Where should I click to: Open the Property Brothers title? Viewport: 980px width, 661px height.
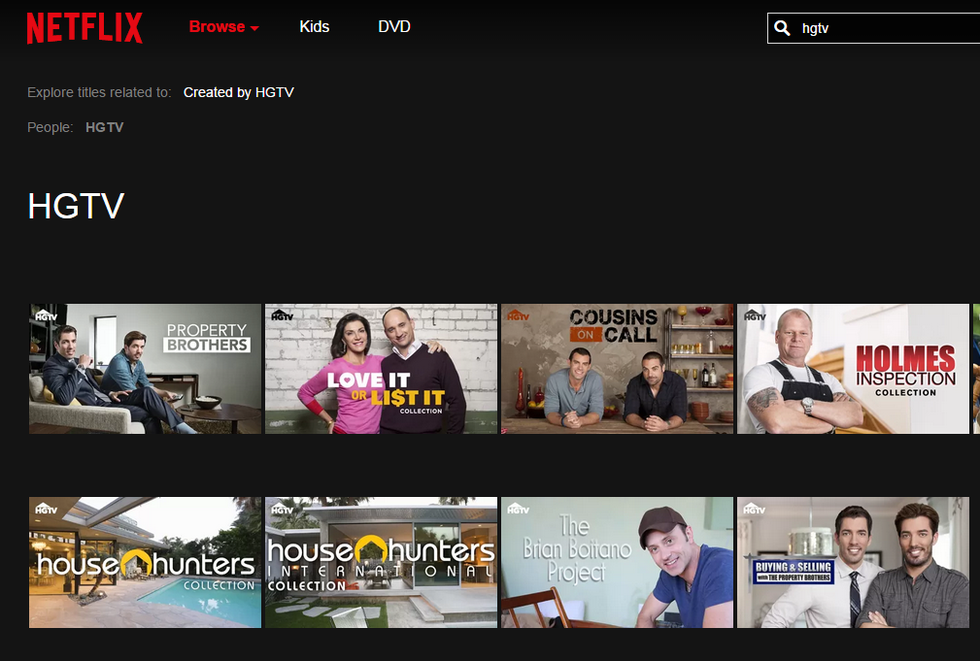pyautogui.click(x=145, y=369)
